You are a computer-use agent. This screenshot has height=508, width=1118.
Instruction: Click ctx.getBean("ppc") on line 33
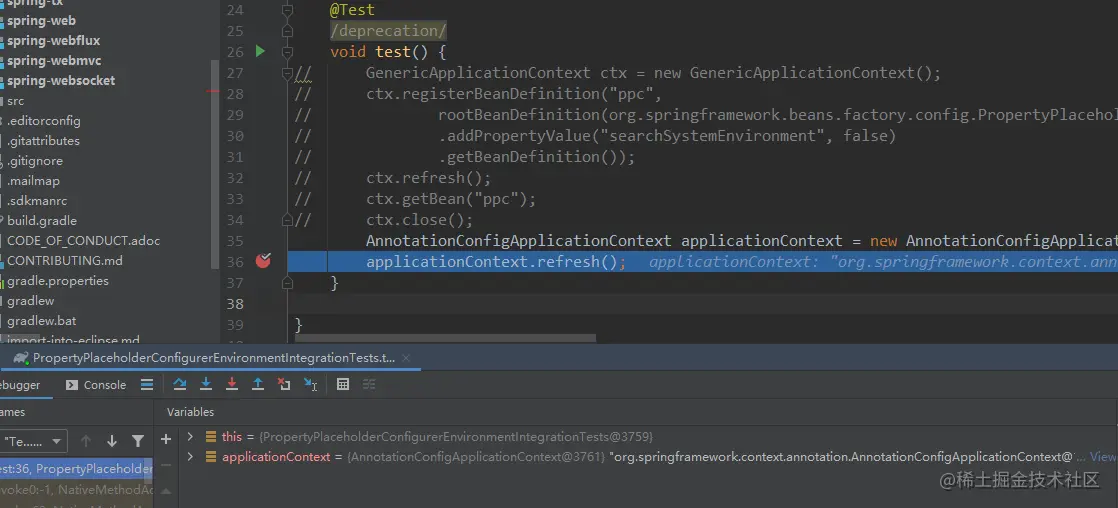(451, 198)
